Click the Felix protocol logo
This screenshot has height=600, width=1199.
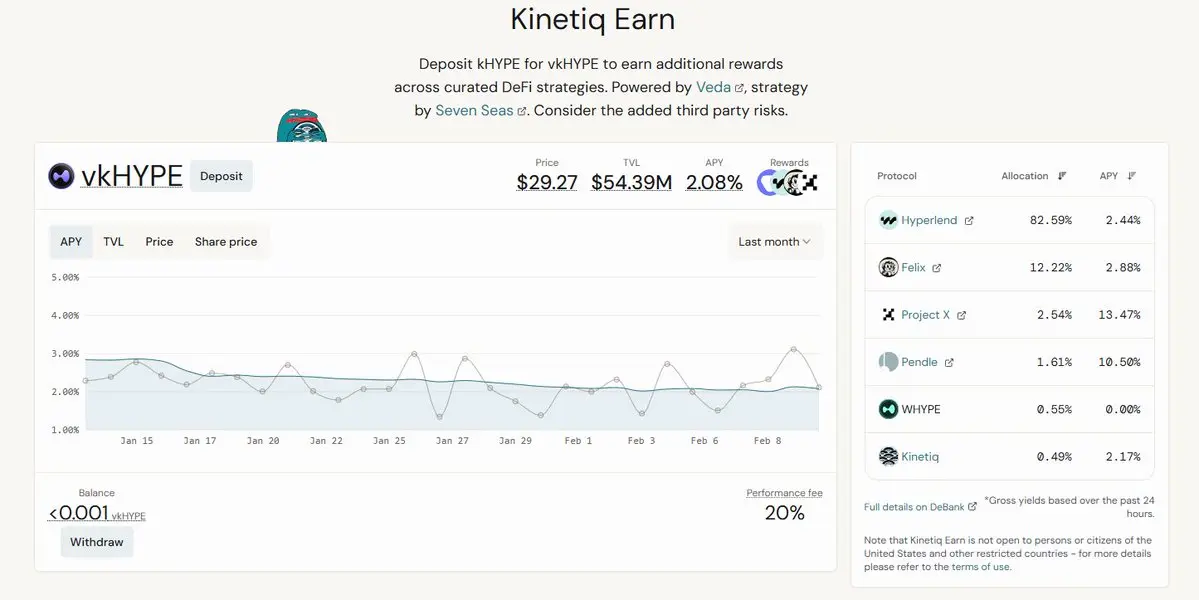point(888,268)
